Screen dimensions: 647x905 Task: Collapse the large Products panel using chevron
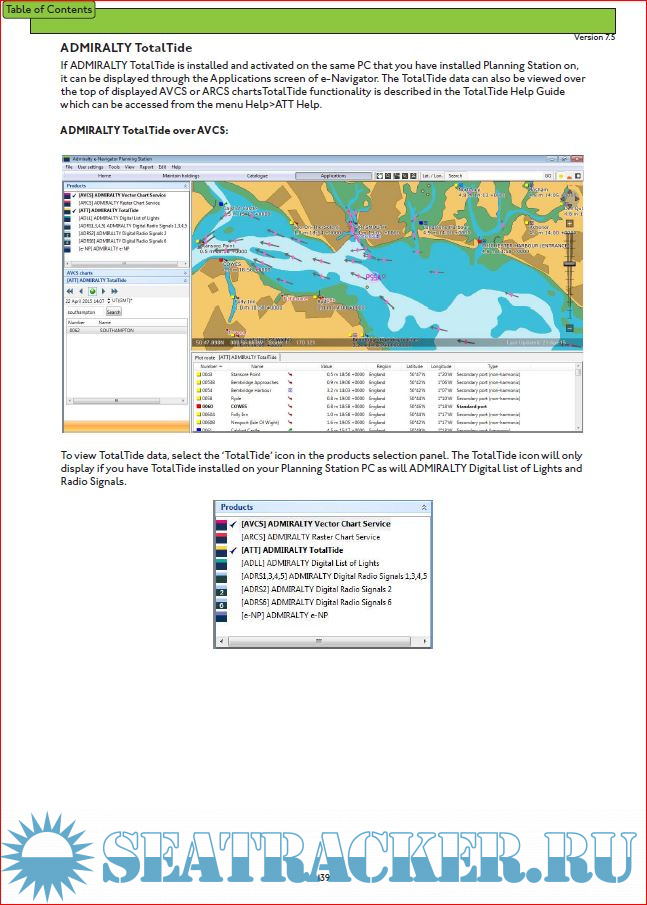coord(423,507)
